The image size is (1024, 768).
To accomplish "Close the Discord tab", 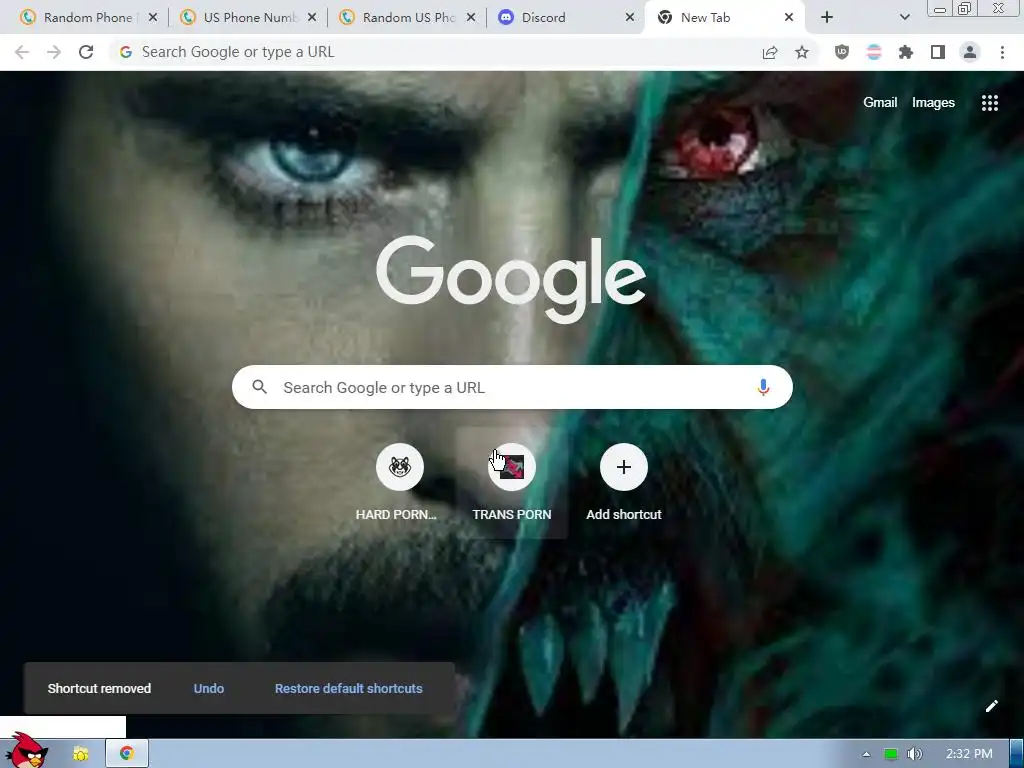I will pos(630,18).
